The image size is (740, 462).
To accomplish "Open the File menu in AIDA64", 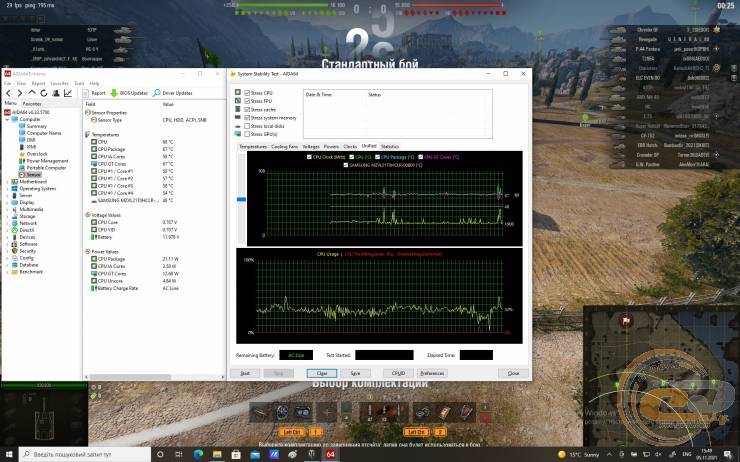I will click(8, 83).
